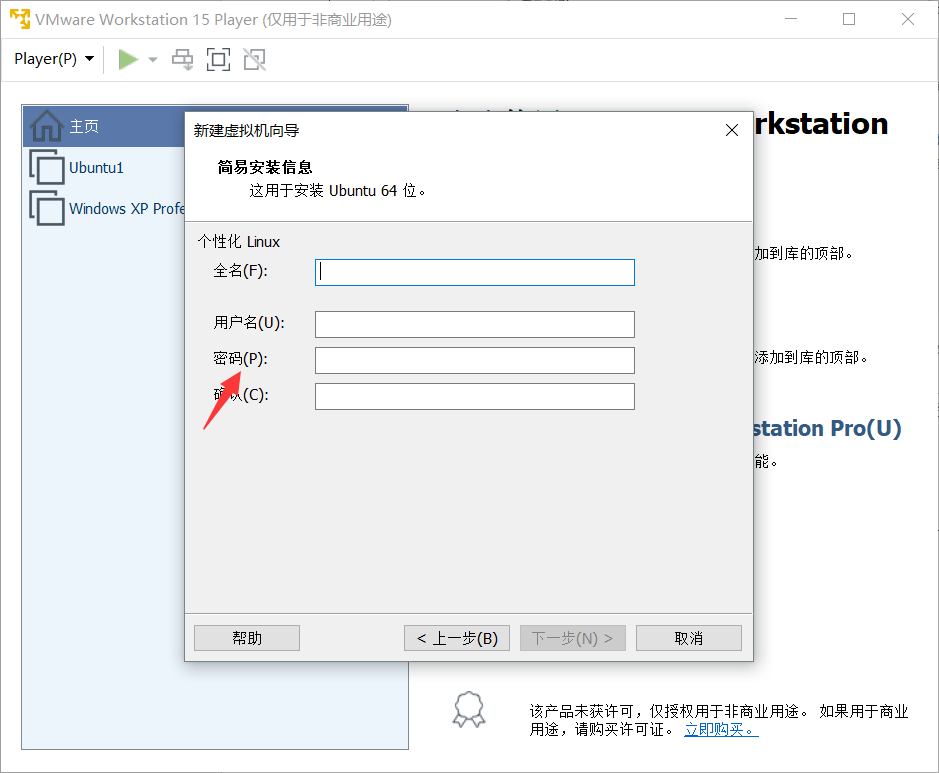Close the new VM wizard dialog
This screenshot has width=939, height=773.
click(x=732, y=130)
